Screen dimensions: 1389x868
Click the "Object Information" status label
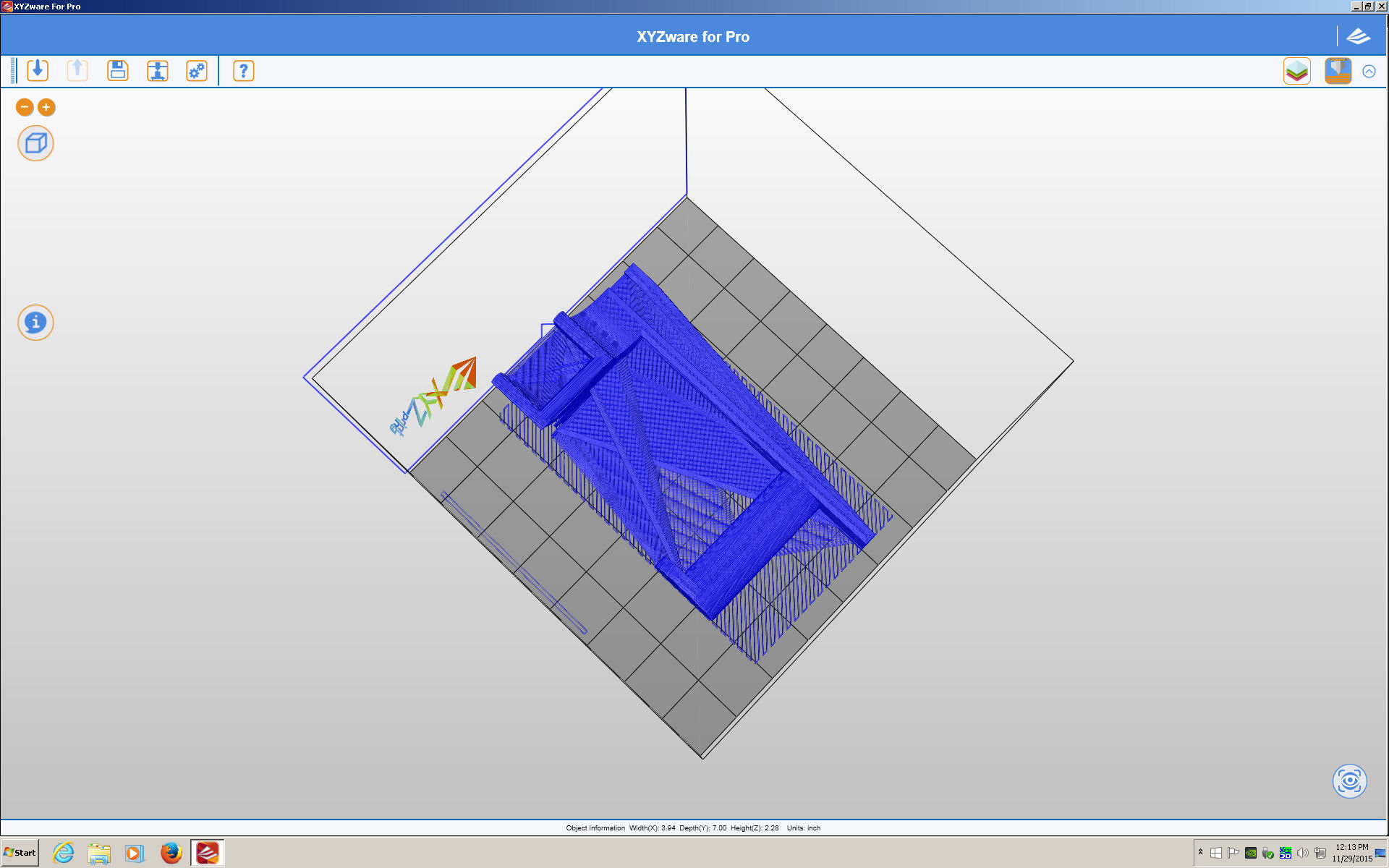tap(595, 828)
